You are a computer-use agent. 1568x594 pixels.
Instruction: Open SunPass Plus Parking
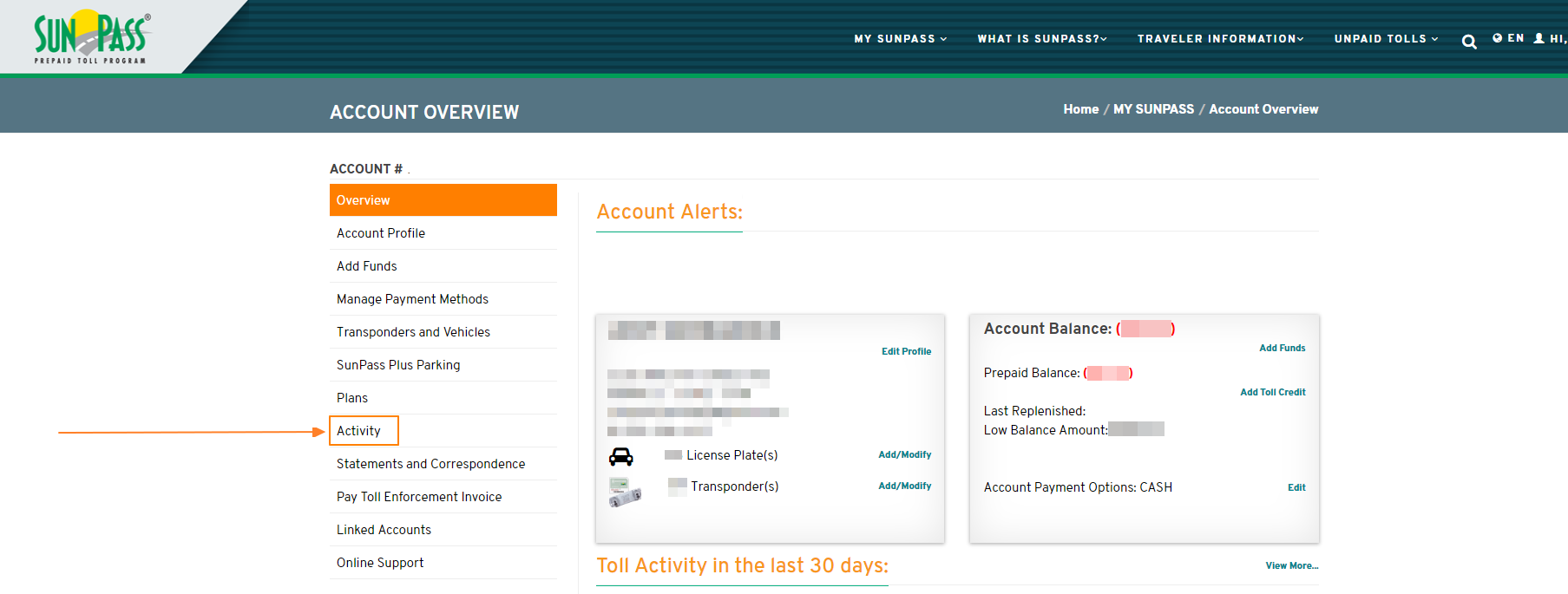tap(443, 365)
